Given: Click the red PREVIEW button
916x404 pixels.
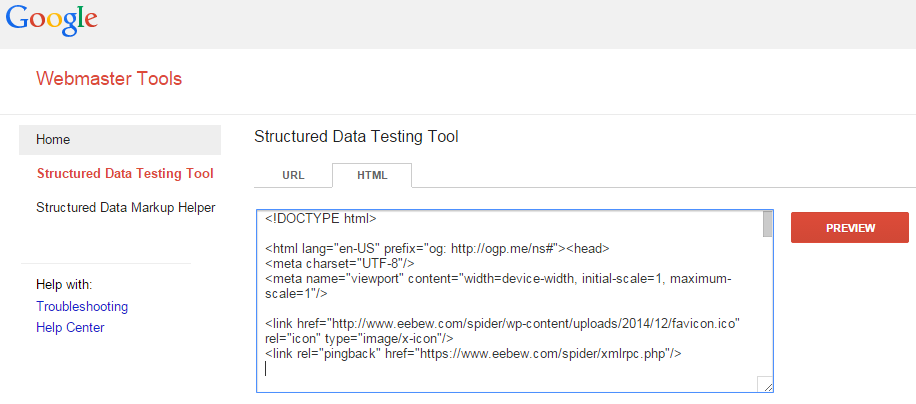Looking at the screenshot, I should click(x=850, y=228).
